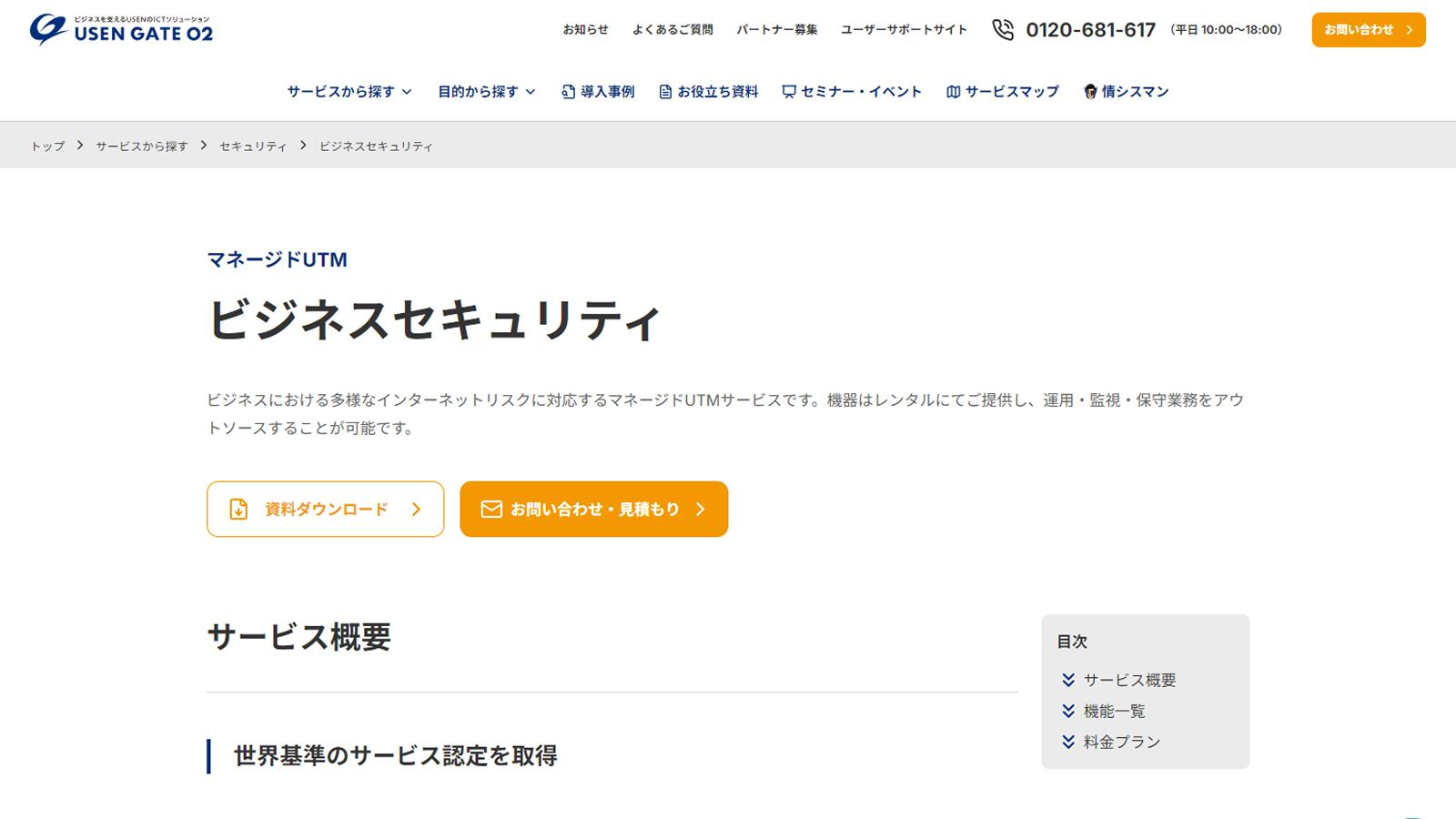Image resolution: width=1456 pixels, height=819 pixels.
Task: Go to 導入事例 in the navigation
Action: coord(599,92)
